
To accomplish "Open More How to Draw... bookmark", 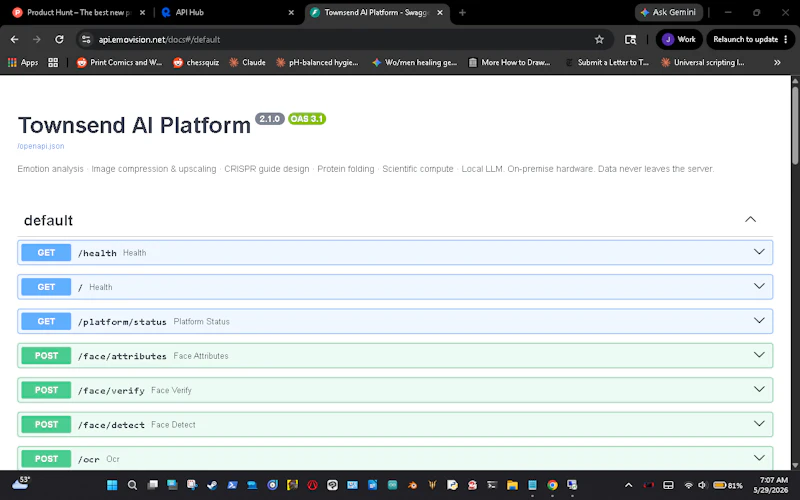I will 510,62.
